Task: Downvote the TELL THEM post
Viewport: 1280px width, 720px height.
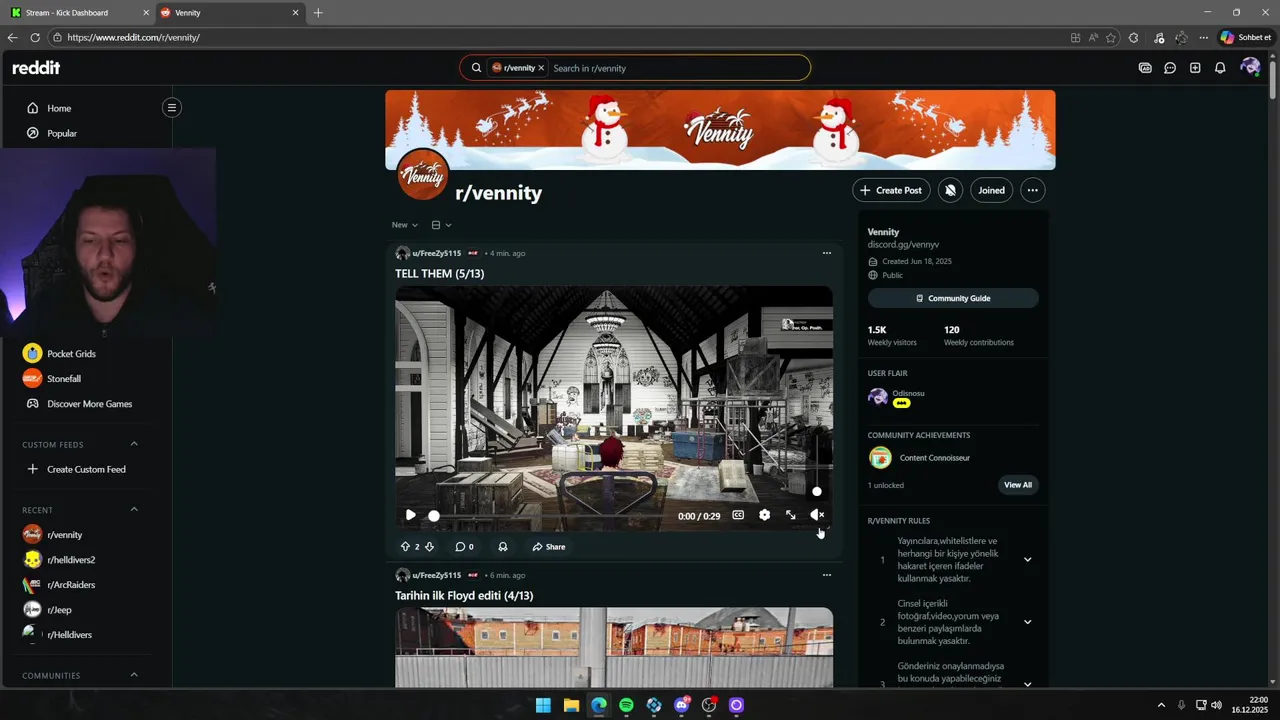Action: tap(429, 547)
